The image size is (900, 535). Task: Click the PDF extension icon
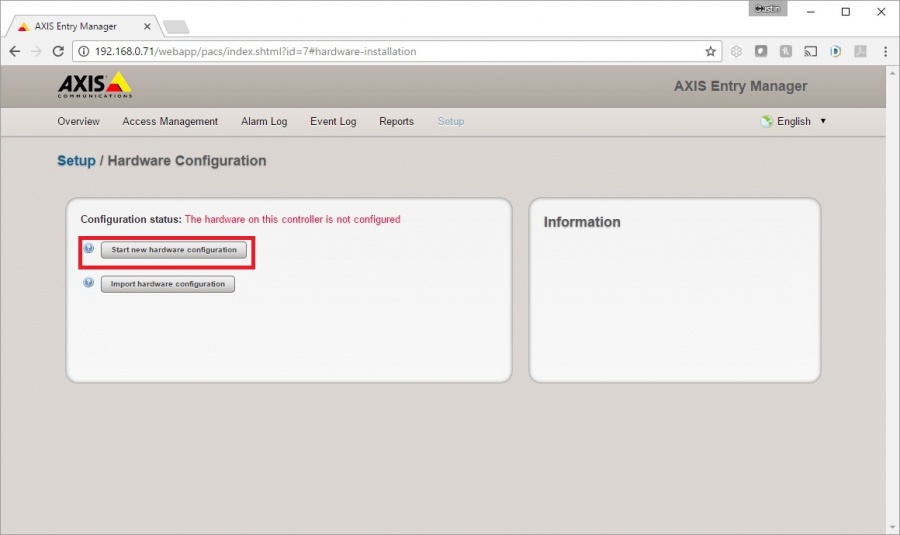(x=860, y=51)
